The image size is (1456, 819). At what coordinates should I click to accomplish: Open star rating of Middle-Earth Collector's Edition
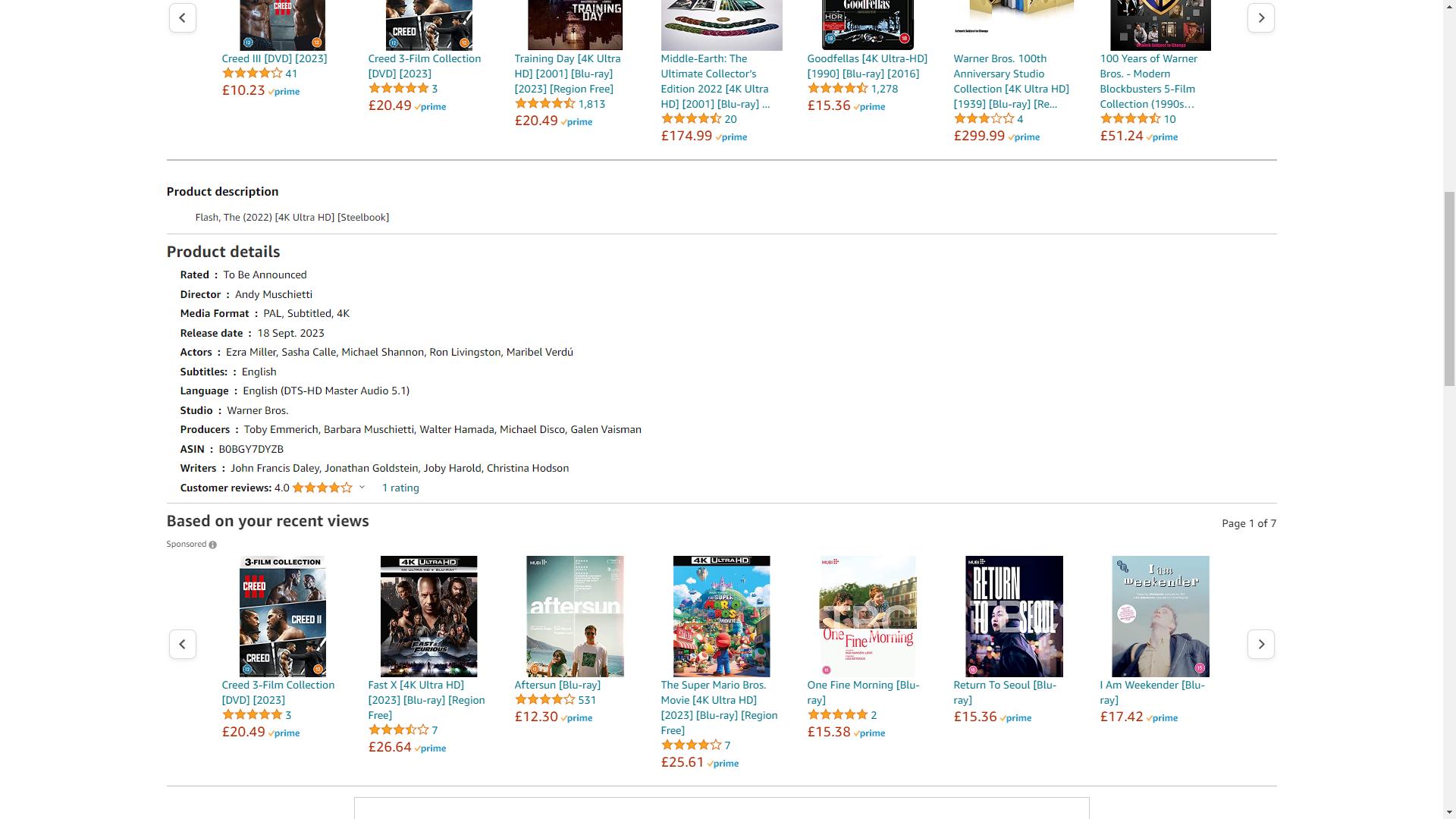692,119
